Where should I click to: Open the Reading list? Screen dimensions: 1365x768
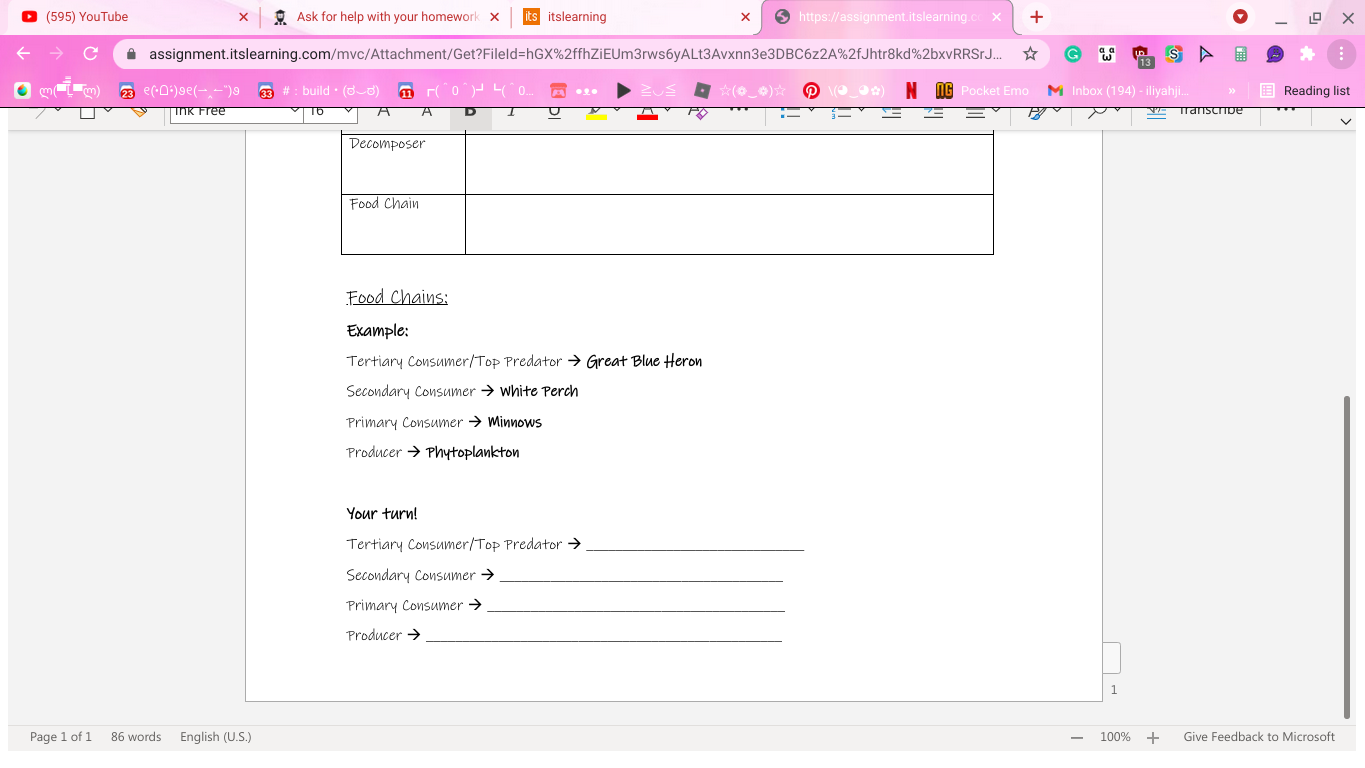tap(1305, 90)
